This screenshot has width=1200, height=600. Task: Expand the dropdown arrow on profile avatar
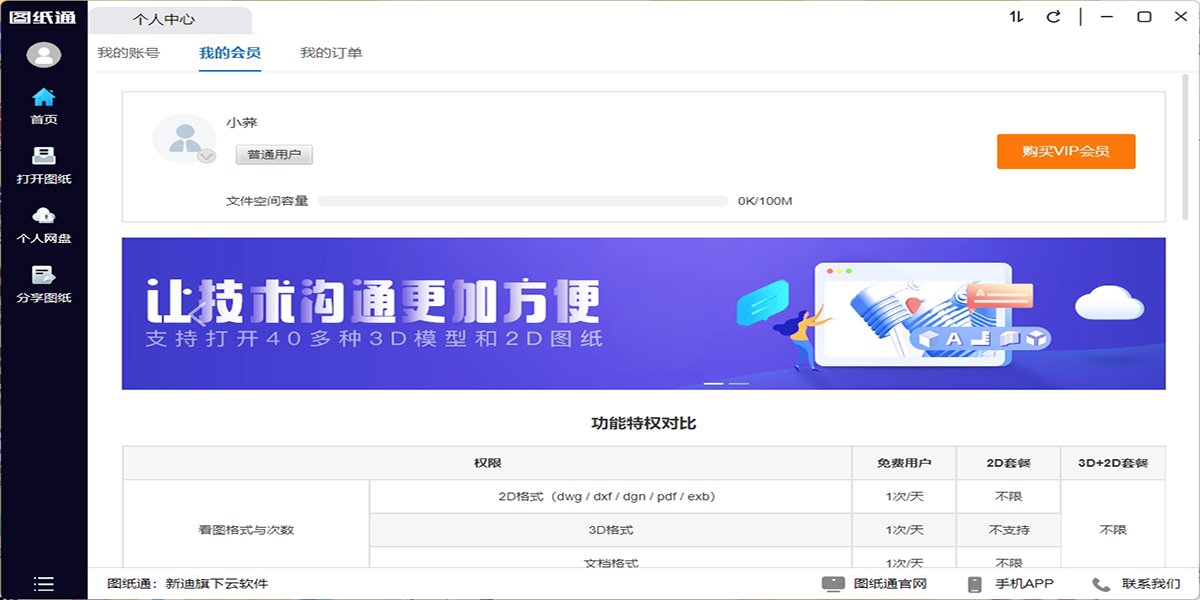[x=206, y=156]
